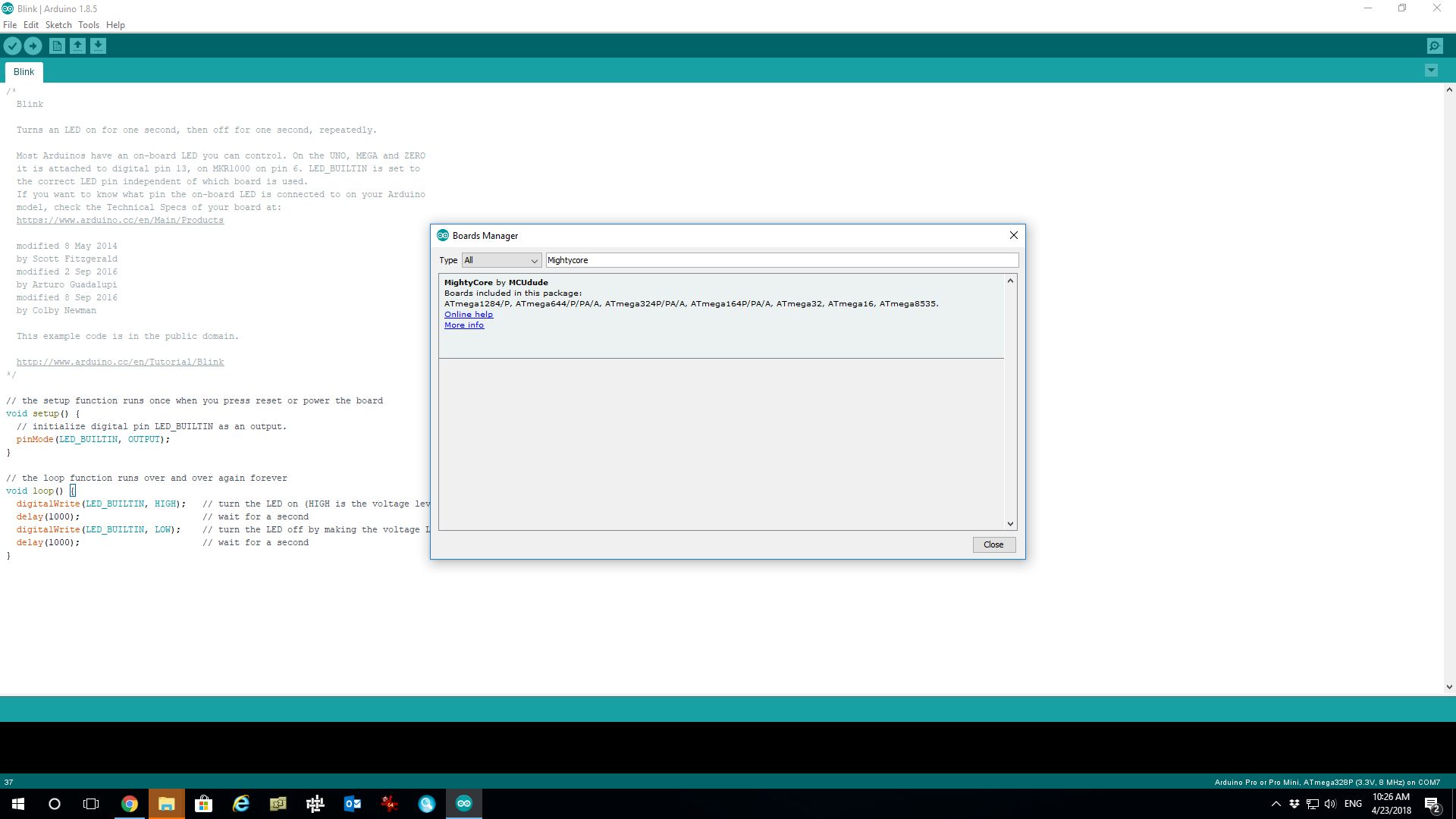This screenshot has height=819, width=1456.
Task: Click the boards list scroll down arrow
Action: pyautogui.click(x=1010, y=523)
